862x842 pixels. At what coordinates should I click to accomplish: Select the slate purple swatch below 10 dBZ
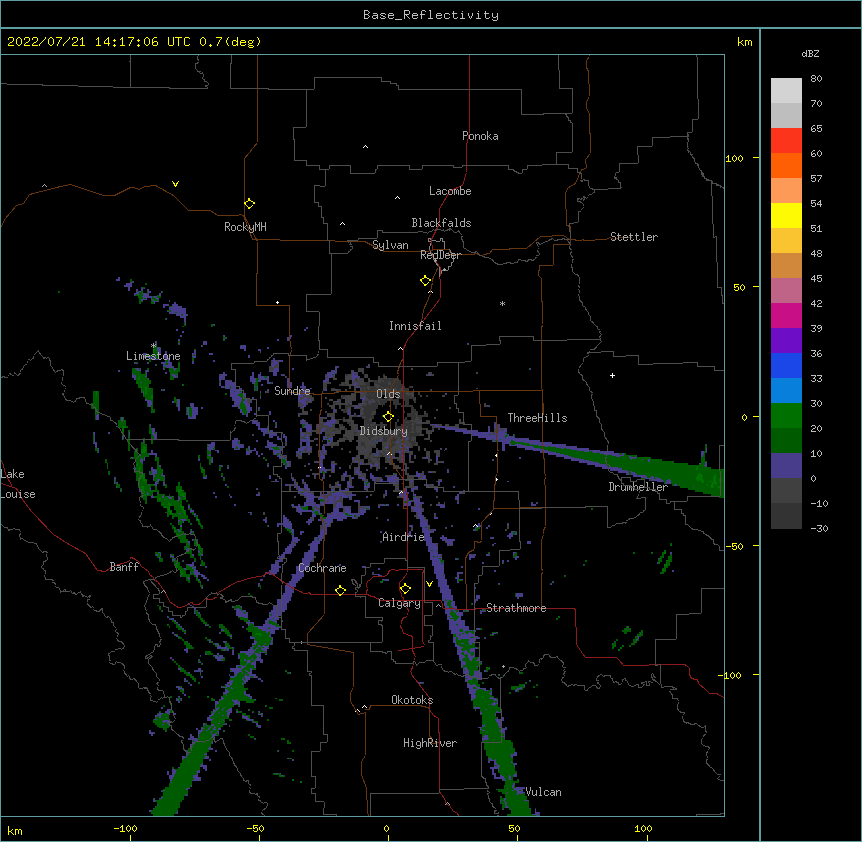786,466
